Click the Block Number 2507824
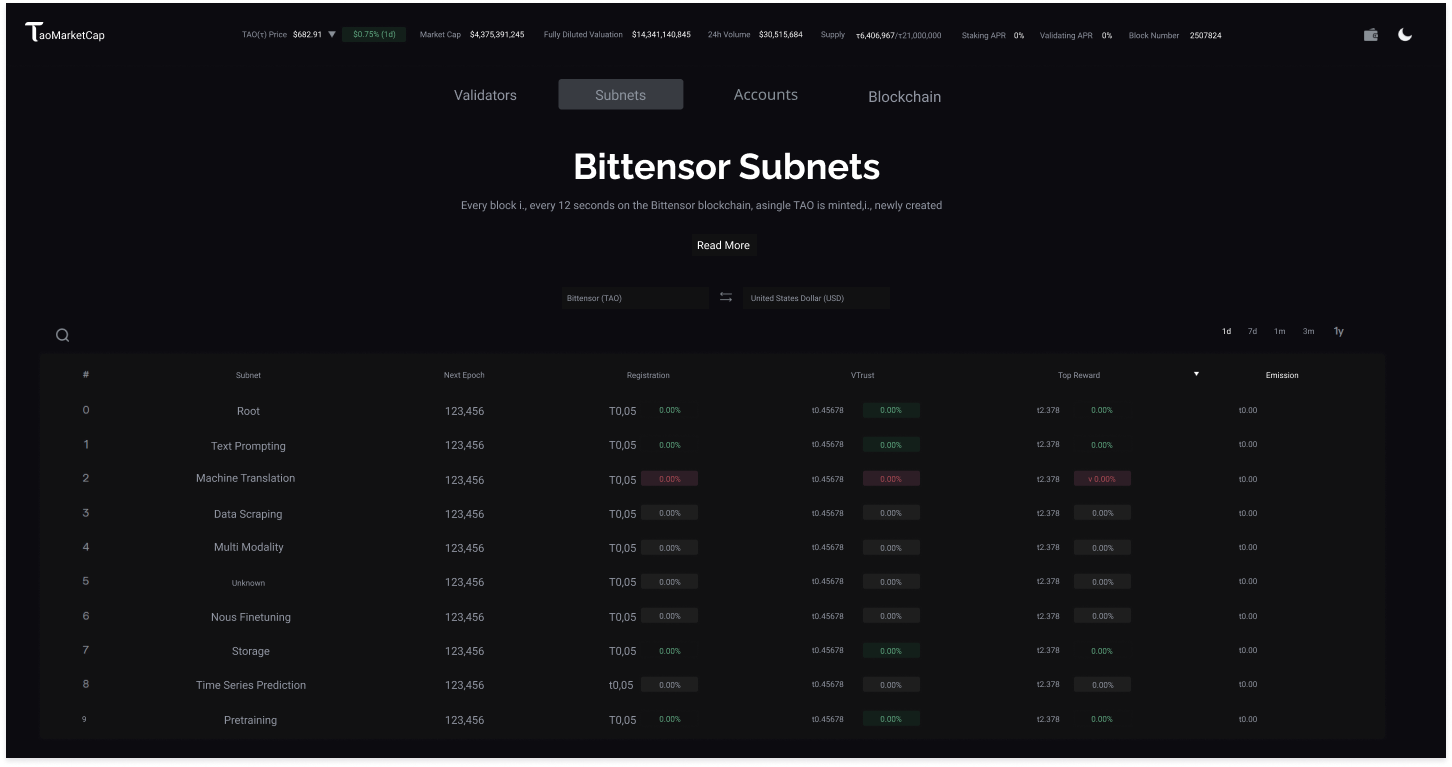Screen dimensions: 1452x767 [1205, 35]
